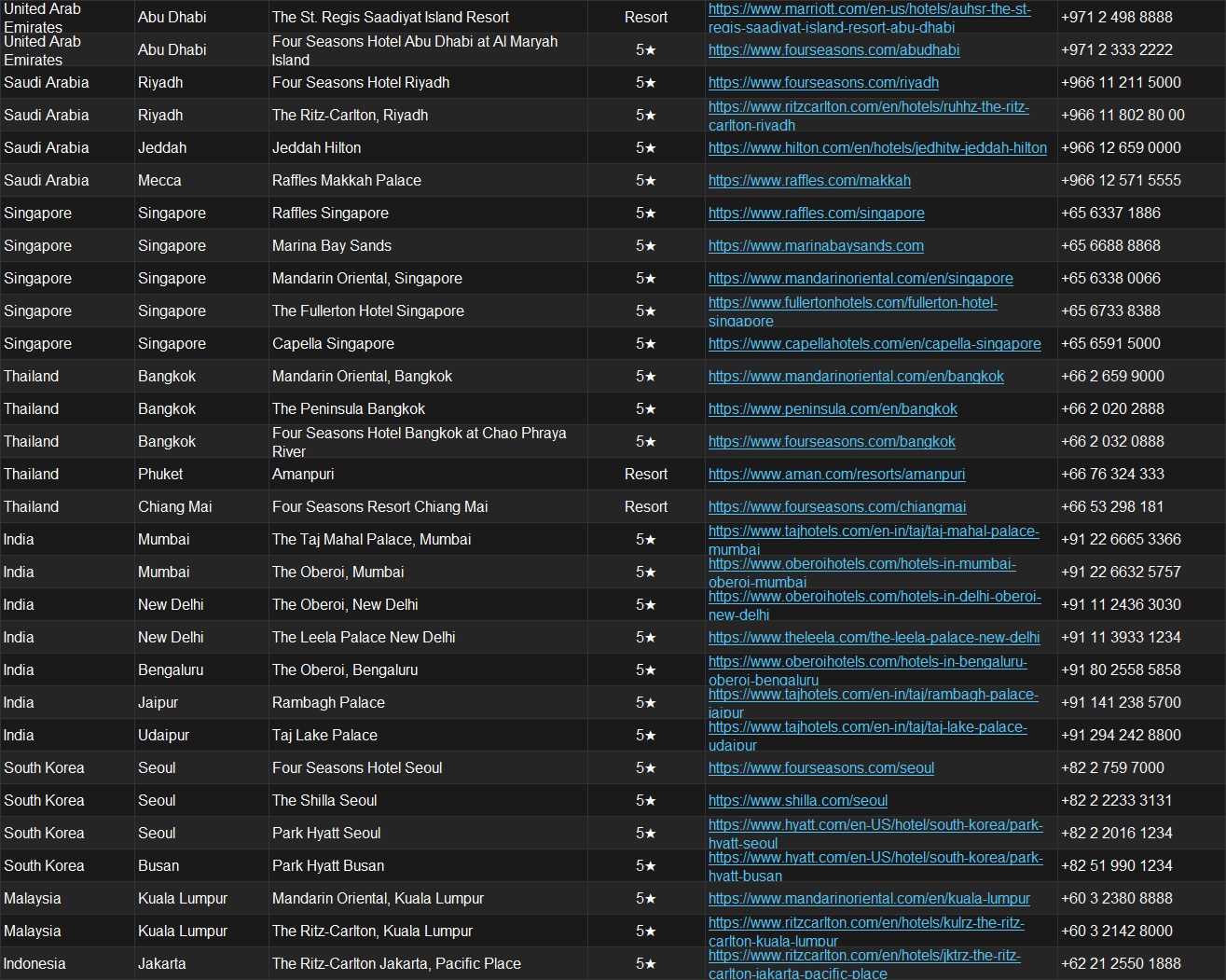Image resolution: width=1226 pixels, height=980 pixels.
Task: Click the 'Amanpuri' hotel name cell
Action: 428,475
